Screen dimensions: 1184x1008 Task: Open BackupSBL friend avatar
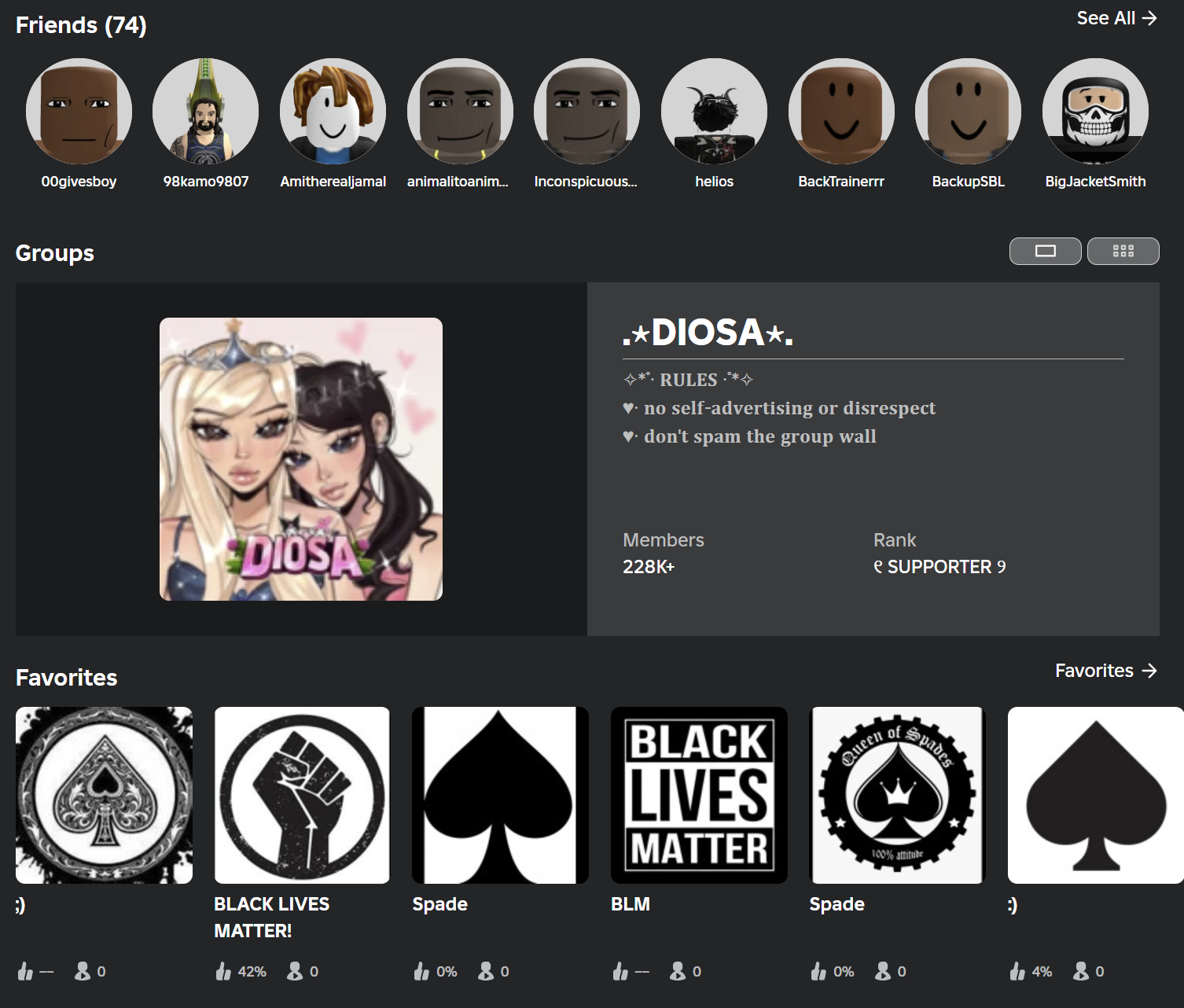(969, 111)
